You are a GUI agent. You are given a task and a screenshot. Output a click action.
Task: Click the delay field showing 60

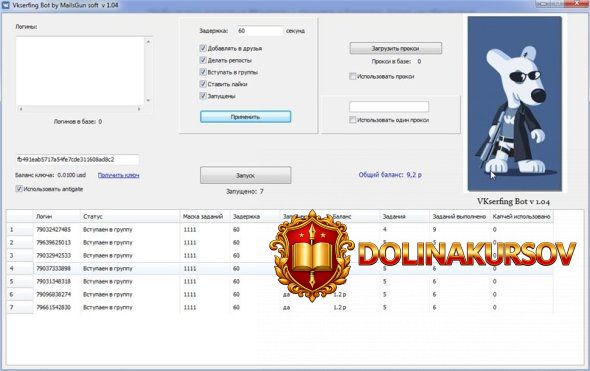pos(260,31)
